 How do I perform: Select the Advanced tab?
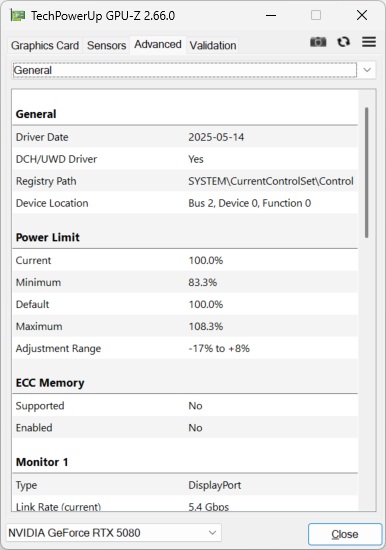[x=158, y=45]
